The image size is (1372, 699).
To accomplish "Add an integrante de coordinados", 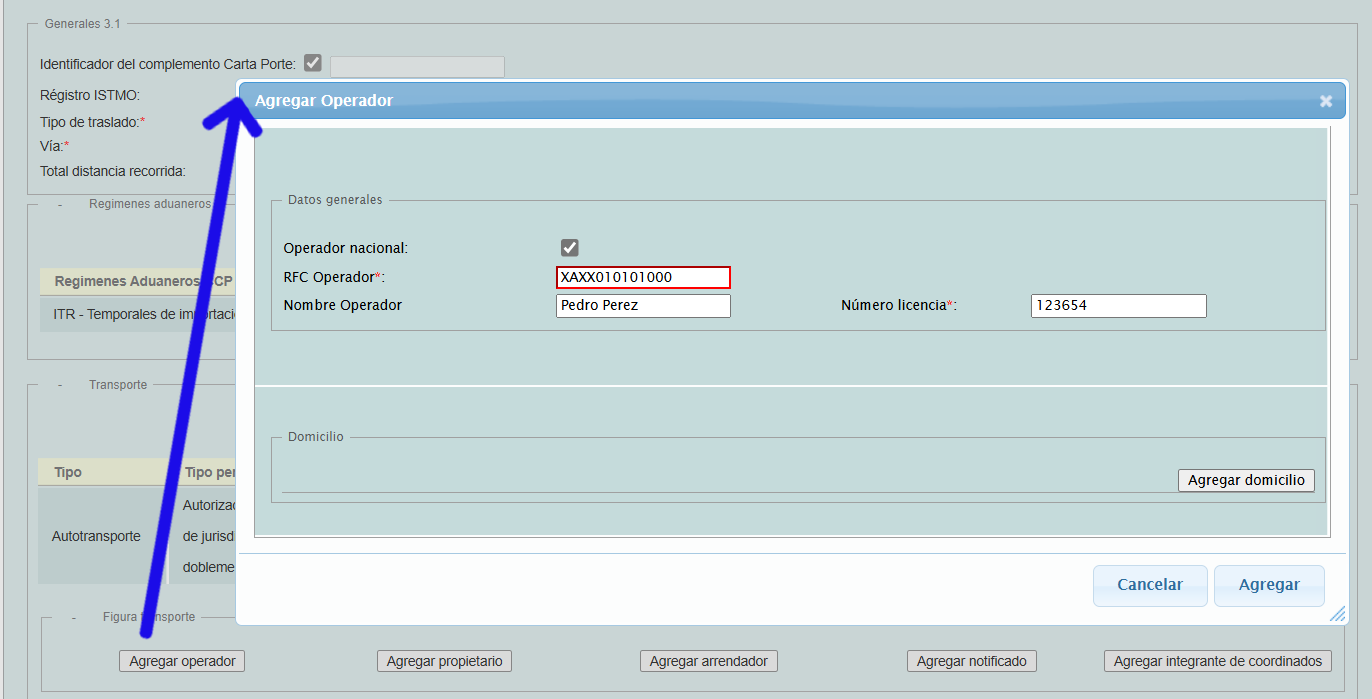I will click(x=1217, y=661).
